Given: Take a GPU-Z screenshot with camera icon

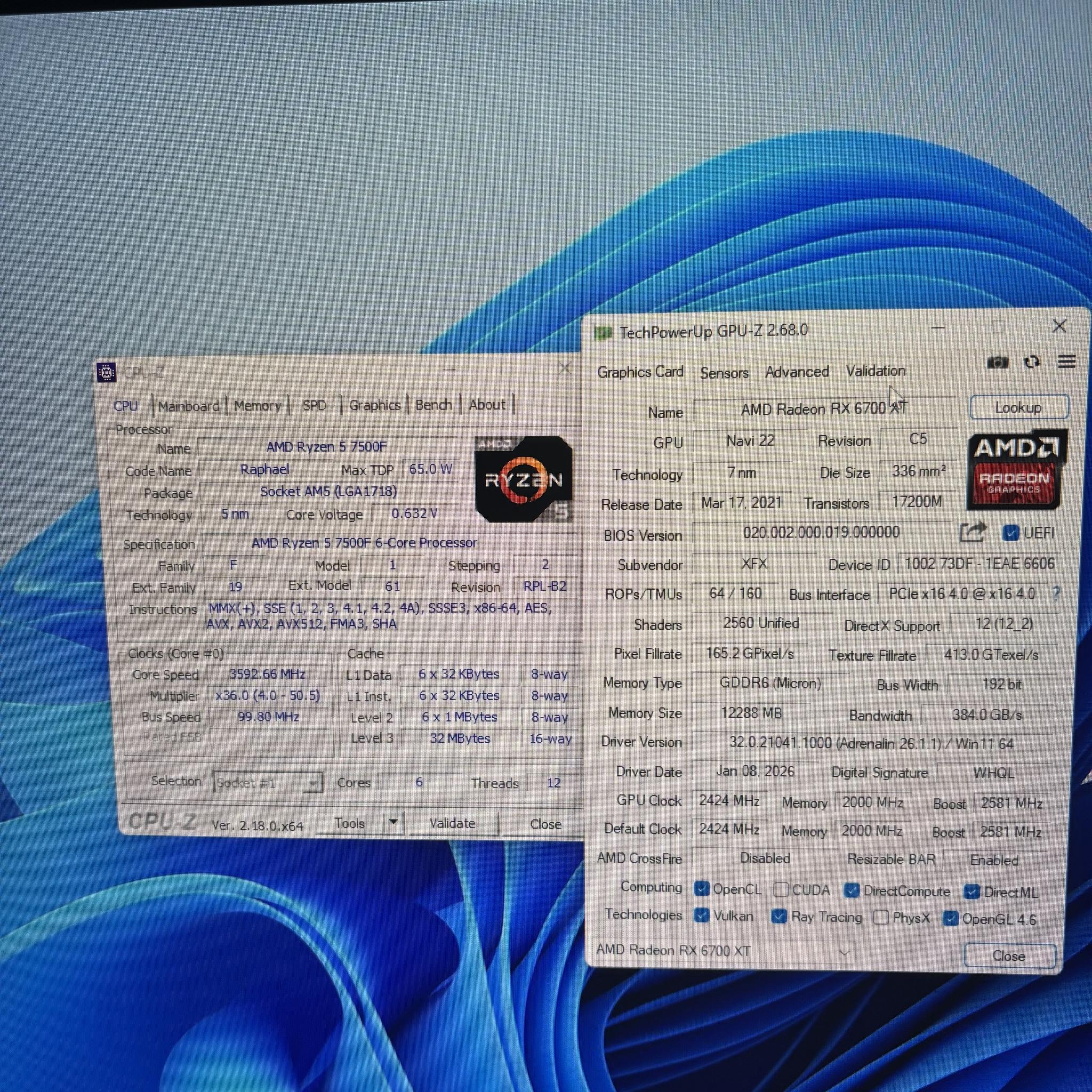Looking at the screenshot, I should pos(998,362).
